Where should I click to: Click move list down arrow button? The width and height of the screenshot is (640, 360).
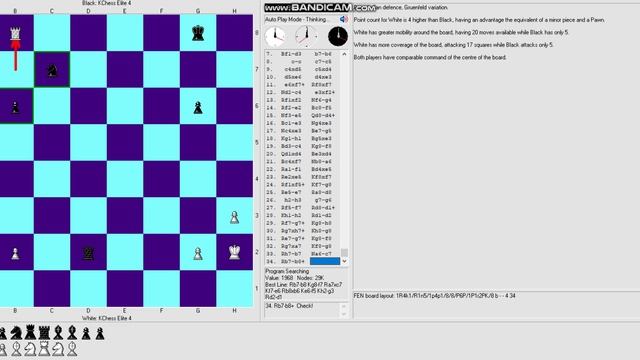(344, 261)
